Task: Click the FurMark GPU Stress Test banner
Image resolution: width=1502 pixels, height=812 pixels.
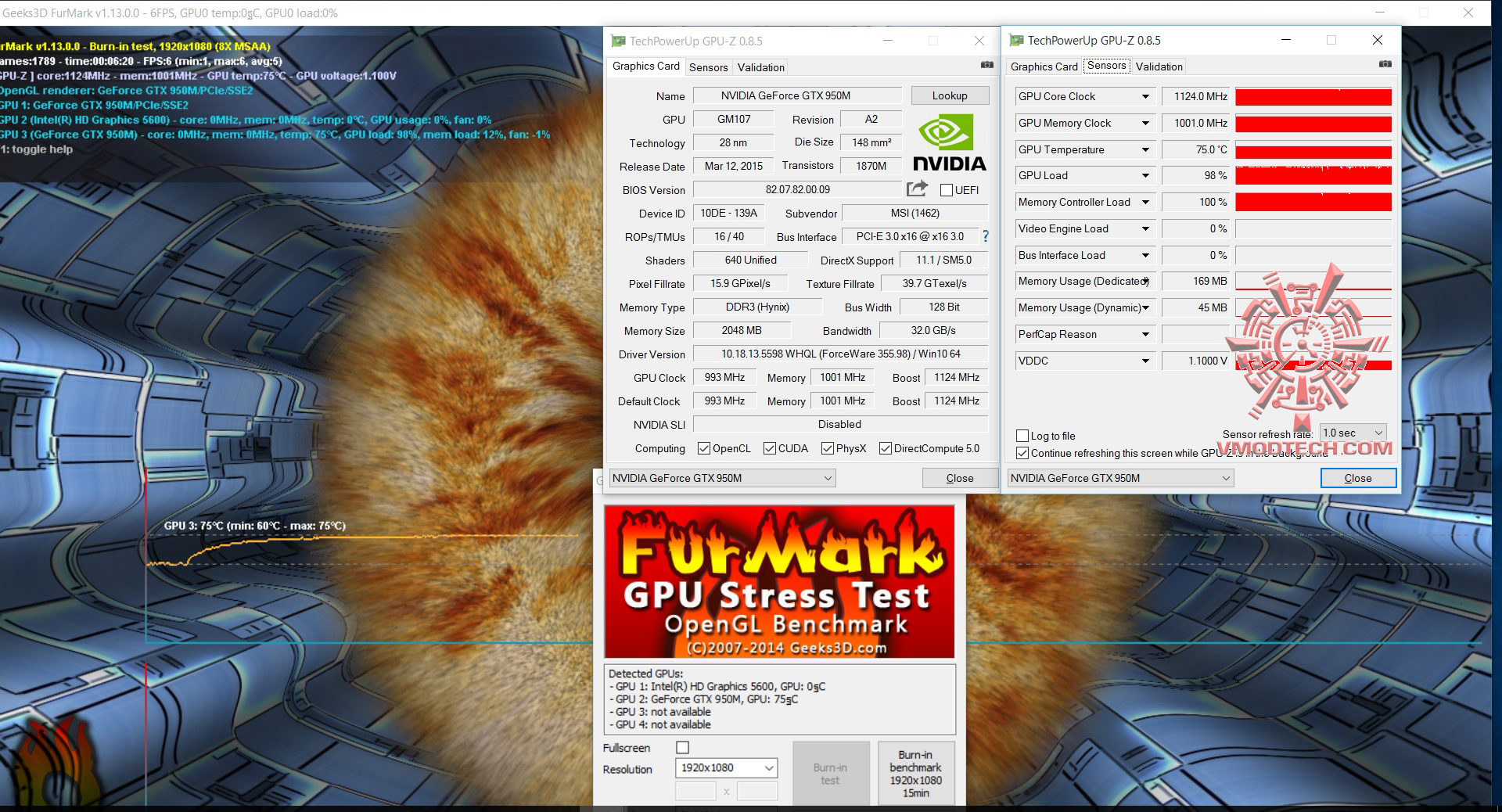Action: (x=779, y=581)
